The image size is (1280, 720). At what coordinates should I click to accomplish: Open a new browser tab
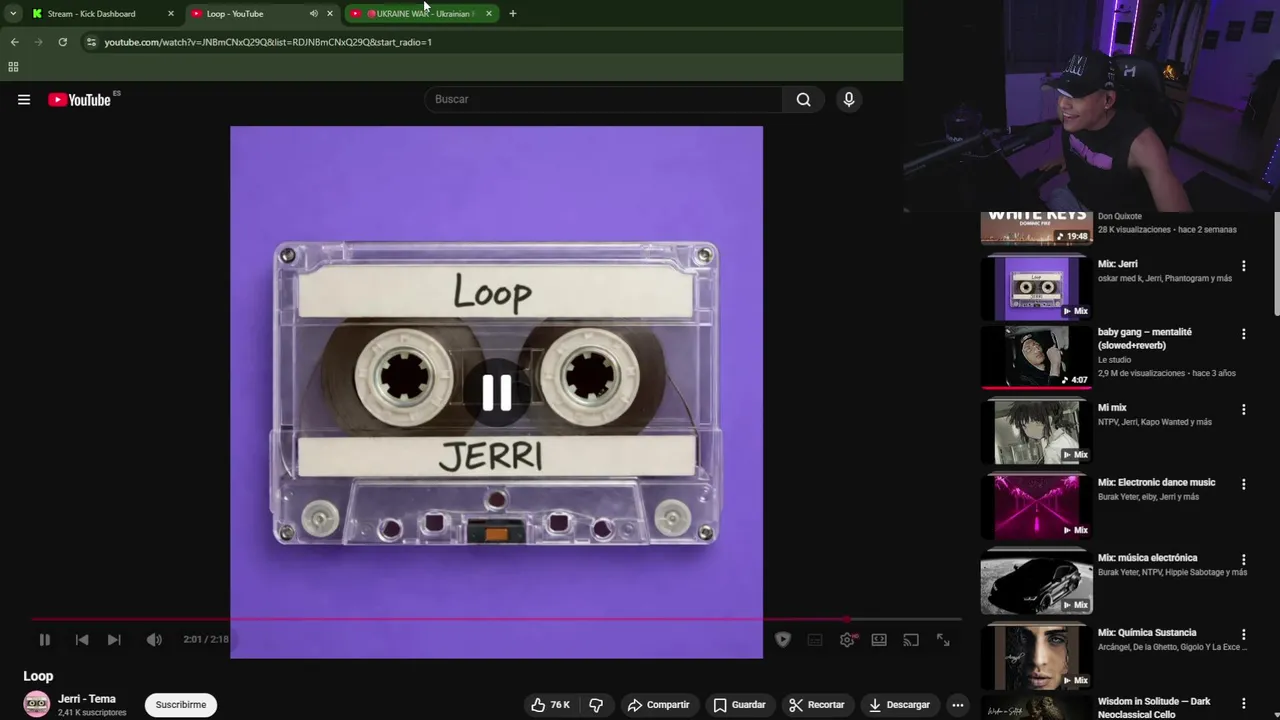(512, 14)
